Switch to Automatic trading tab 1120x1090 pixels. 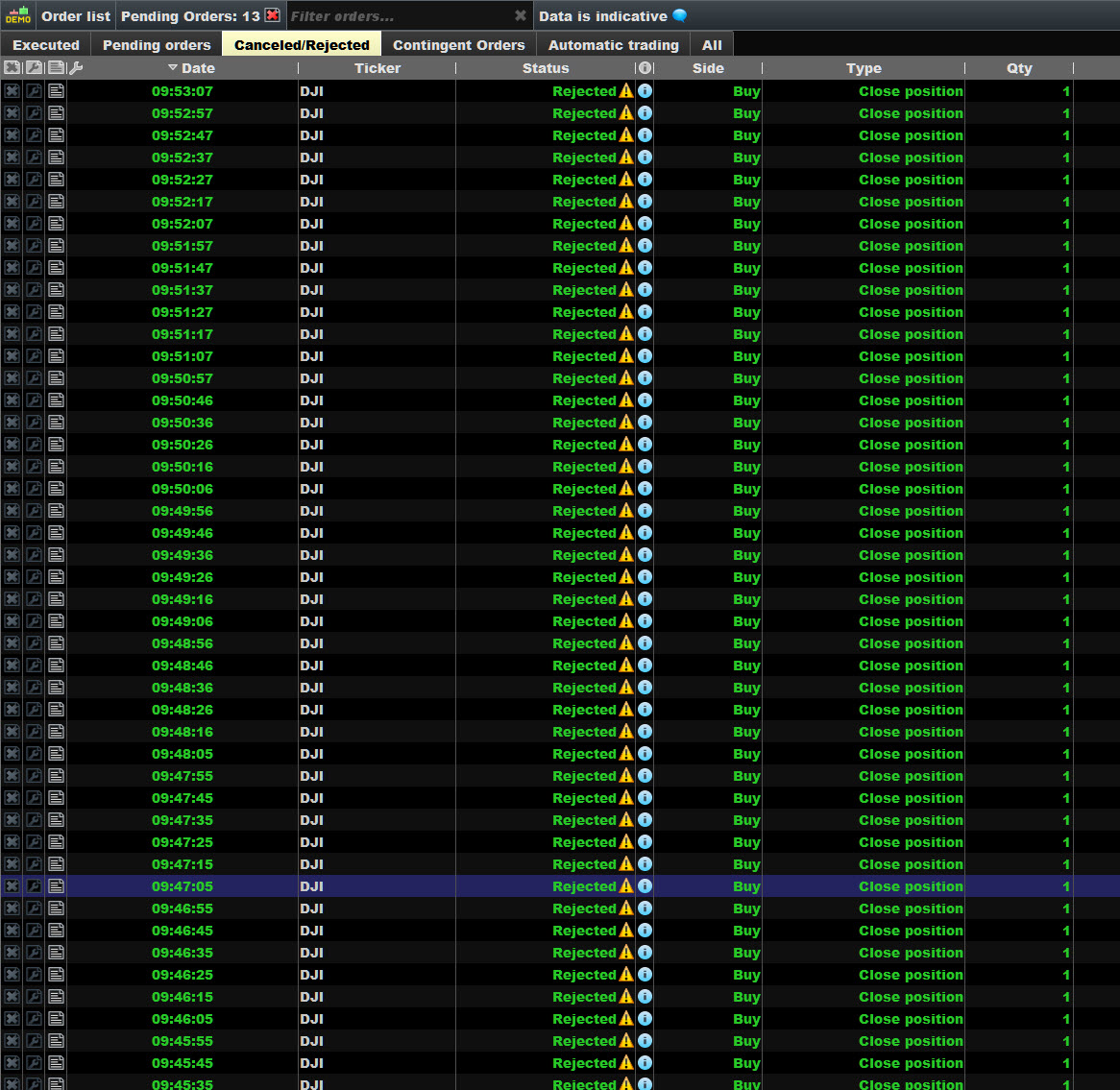(x=613, y=45)
